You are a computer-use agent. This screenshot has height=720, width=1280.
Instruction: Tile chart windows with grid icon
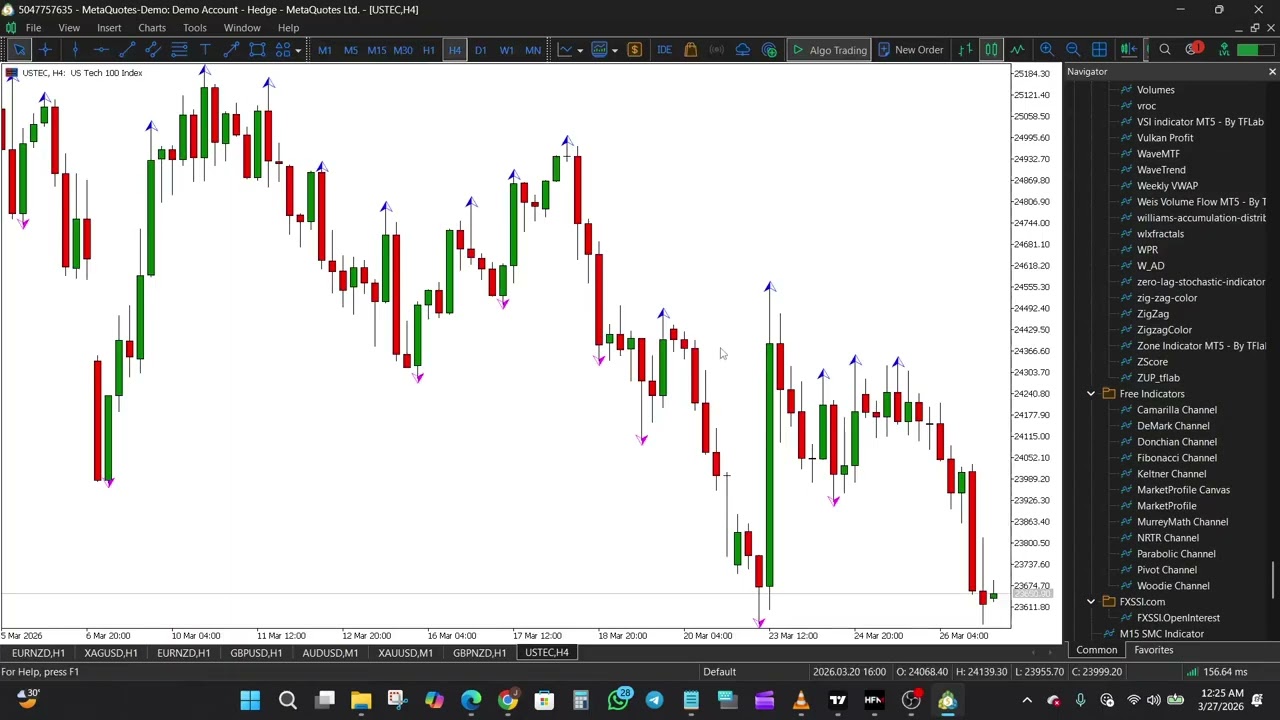click(x=1099, y=50)
